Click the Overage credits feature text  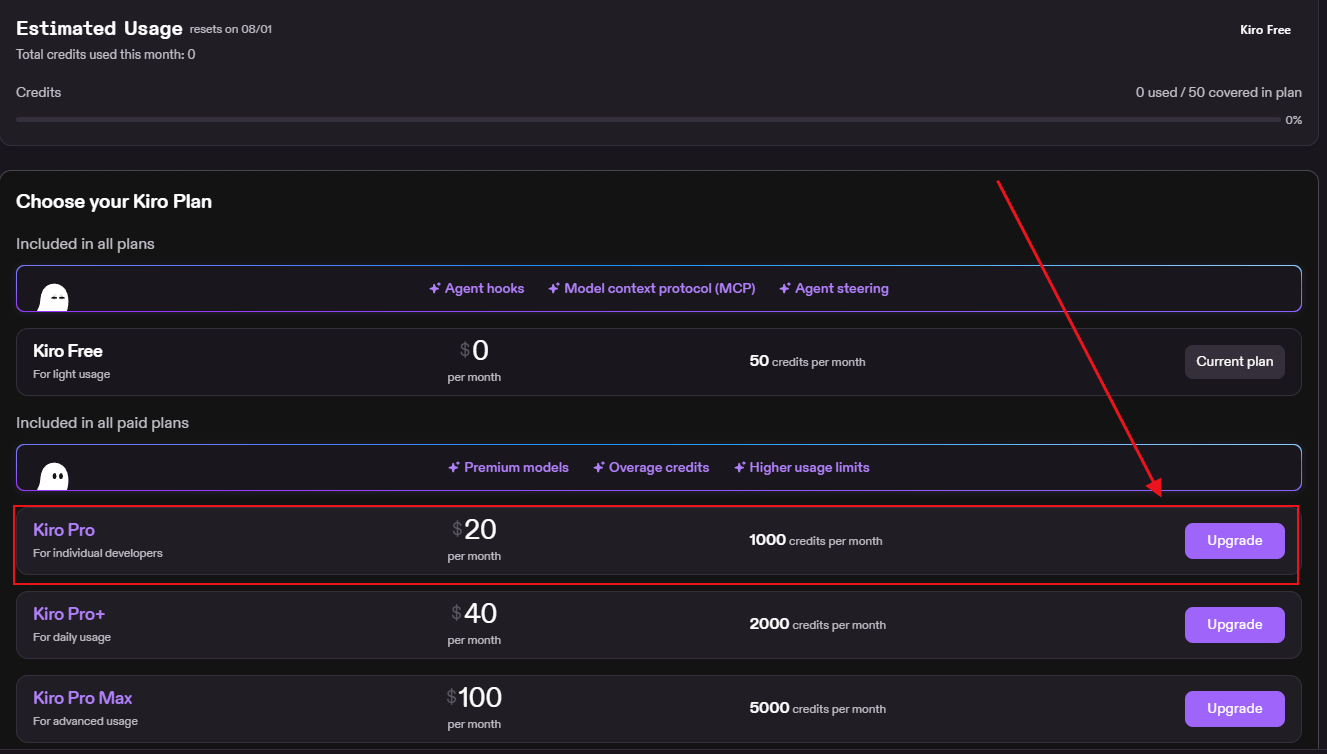(659, 467)
